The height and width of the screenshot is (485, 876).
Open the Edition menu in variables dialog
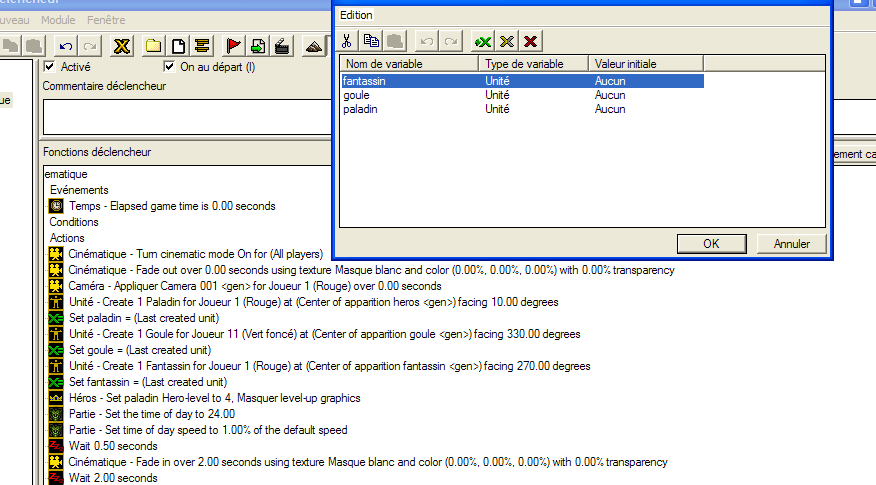tap(356, 15)
